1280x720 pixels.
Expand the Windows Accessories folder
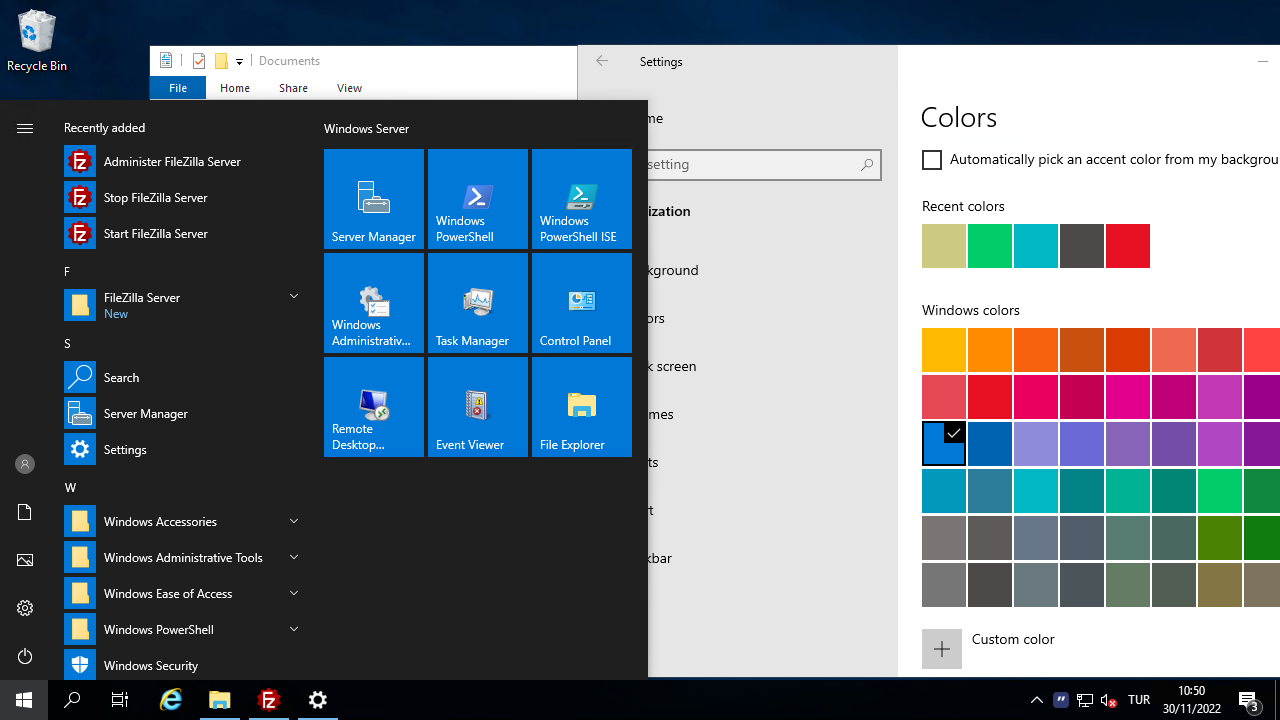(294, 521)
